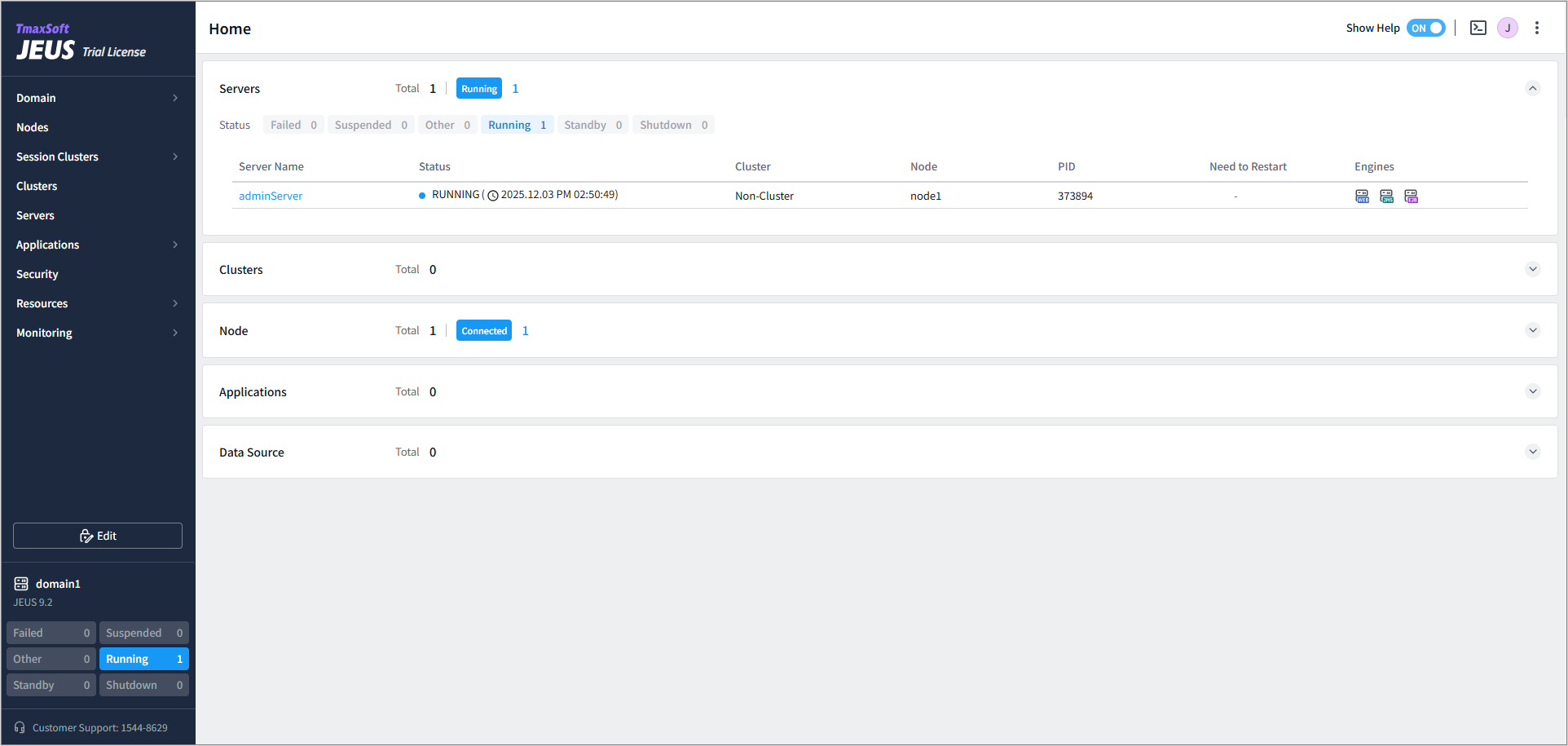Viewport: 1568px width, 746px height.
Task: Open the three-dot more options menu
Action: click(1536, 28)
